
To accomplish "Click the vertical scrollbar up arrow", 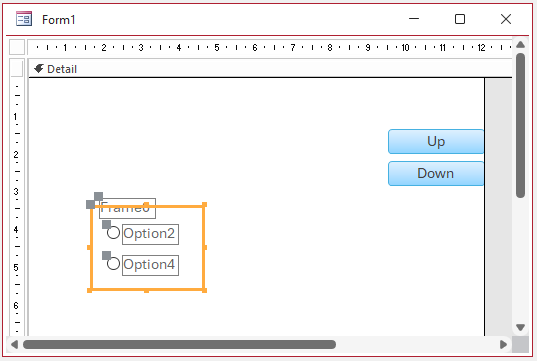I will point(521,45).
